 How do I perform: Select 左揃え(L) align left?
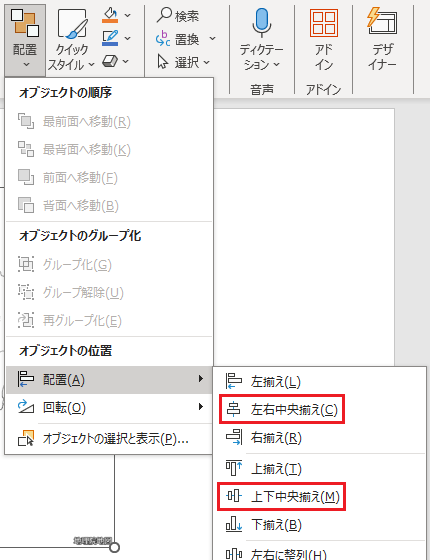319,382
